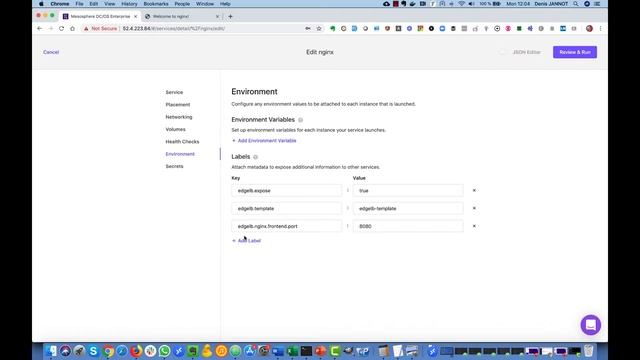Open Terminal from the Dock
The image size is (640, 360).
point(306,351)
